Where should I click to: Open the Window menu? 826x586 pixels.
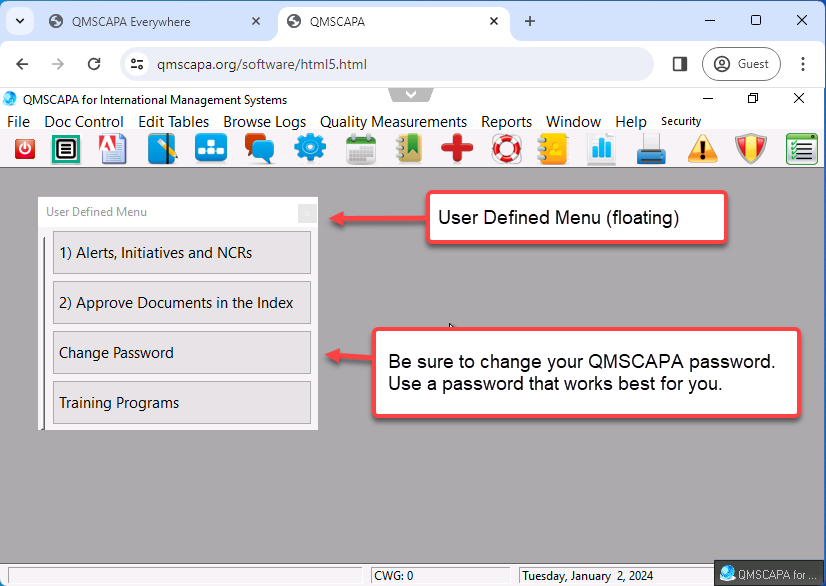tap(573, 122)
